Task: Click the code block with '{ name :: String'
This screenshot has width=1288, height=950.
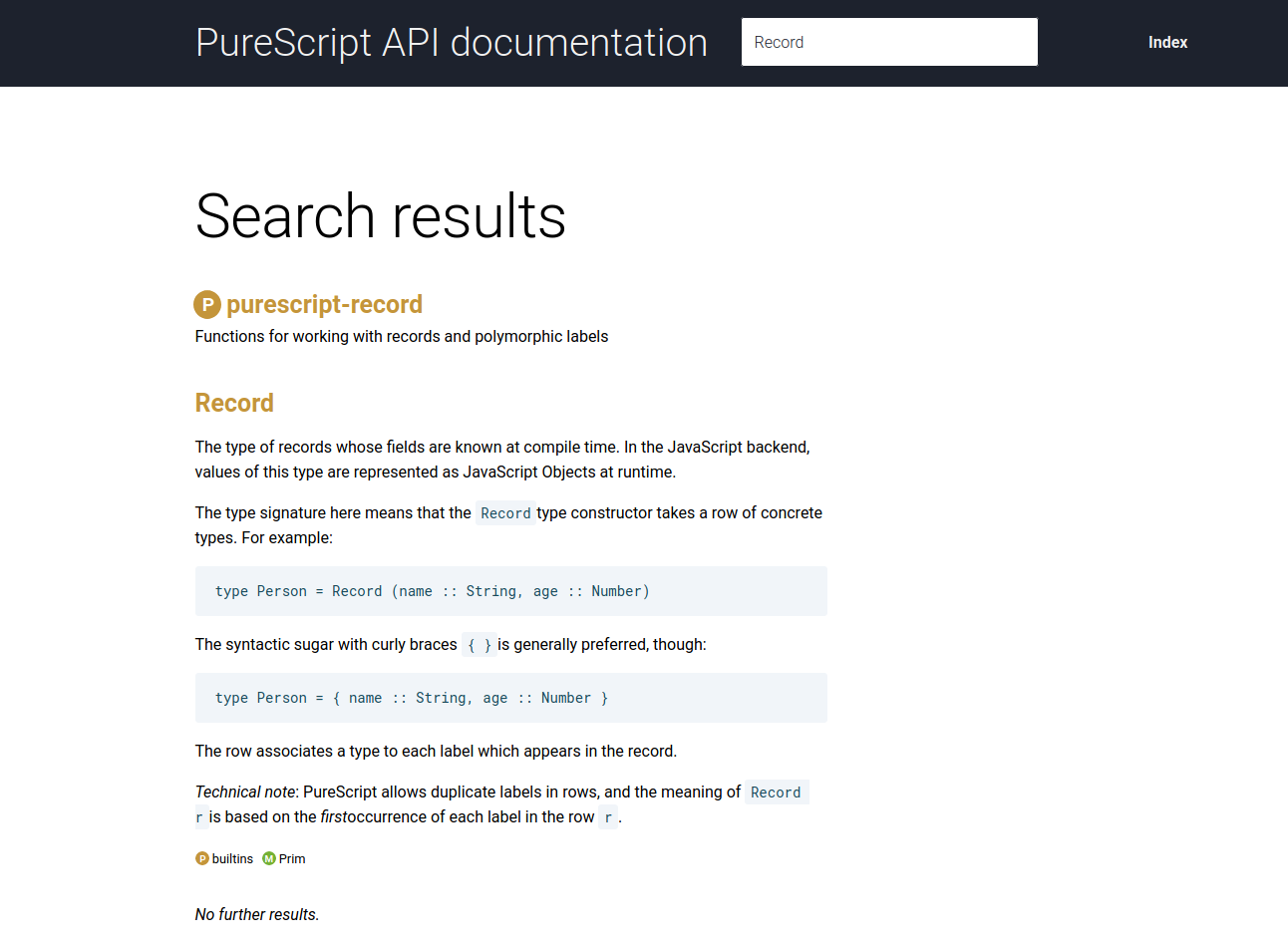Action: [511, 698]
